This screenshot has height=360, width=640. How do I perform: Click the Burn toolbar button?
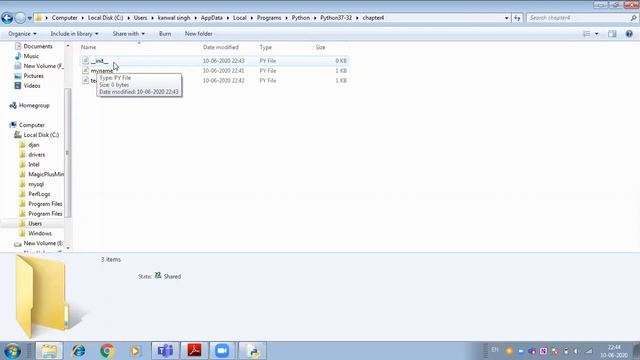coord(165,34)
